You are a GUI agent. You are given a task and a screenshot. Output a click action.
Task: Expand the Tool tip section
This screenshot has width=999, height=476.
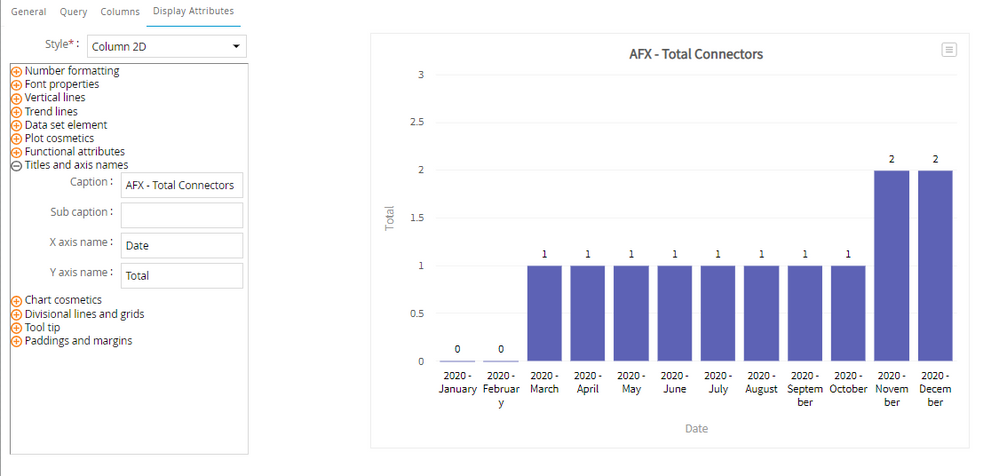16,328
